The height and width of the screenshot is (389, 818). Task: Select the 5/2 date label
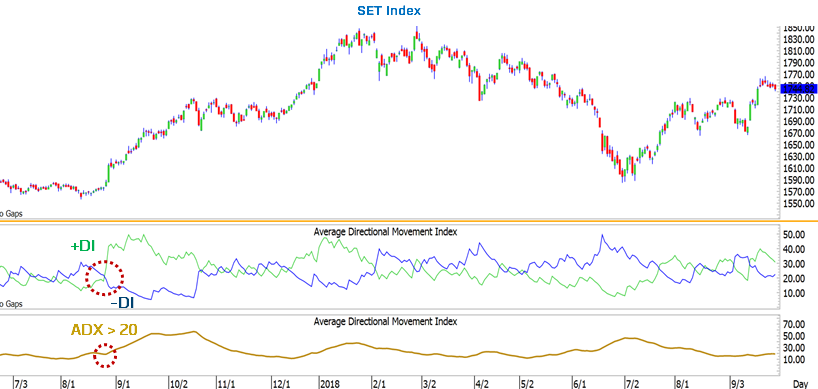(x=528, y=384)
